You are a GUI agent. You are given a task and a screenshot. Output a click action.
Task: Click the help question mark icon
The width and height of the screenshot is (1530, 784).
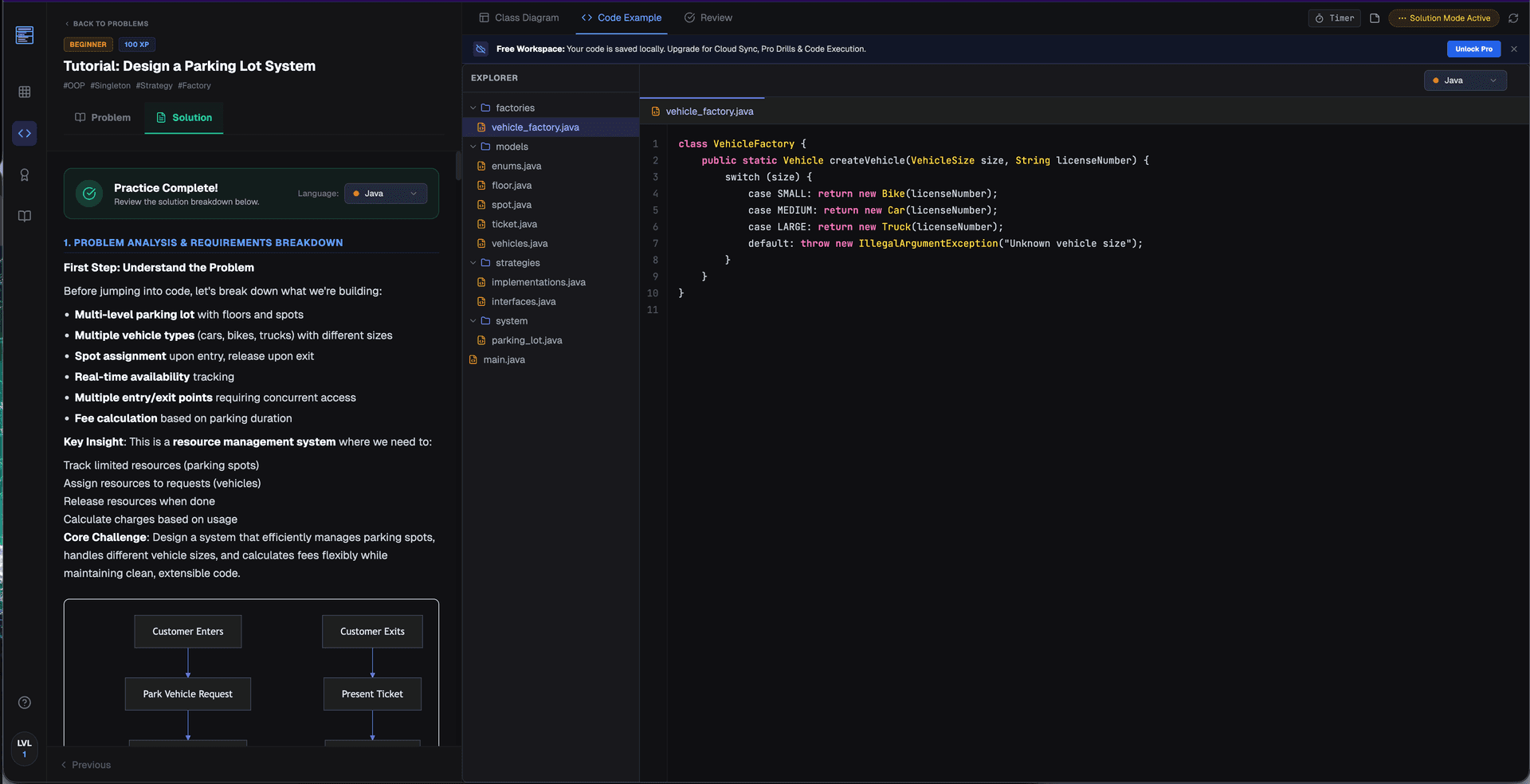[x=25, y=702]
